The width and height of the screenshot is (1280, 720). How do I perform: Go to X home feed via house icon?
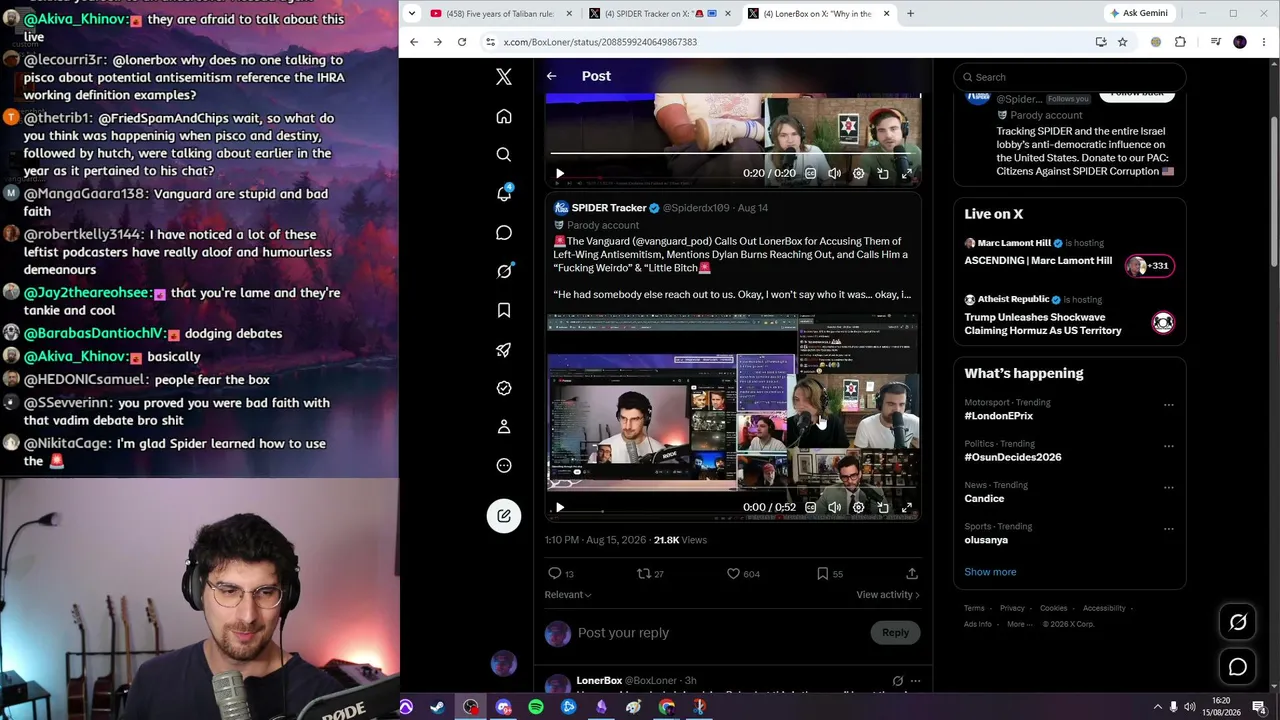point(504,117)
